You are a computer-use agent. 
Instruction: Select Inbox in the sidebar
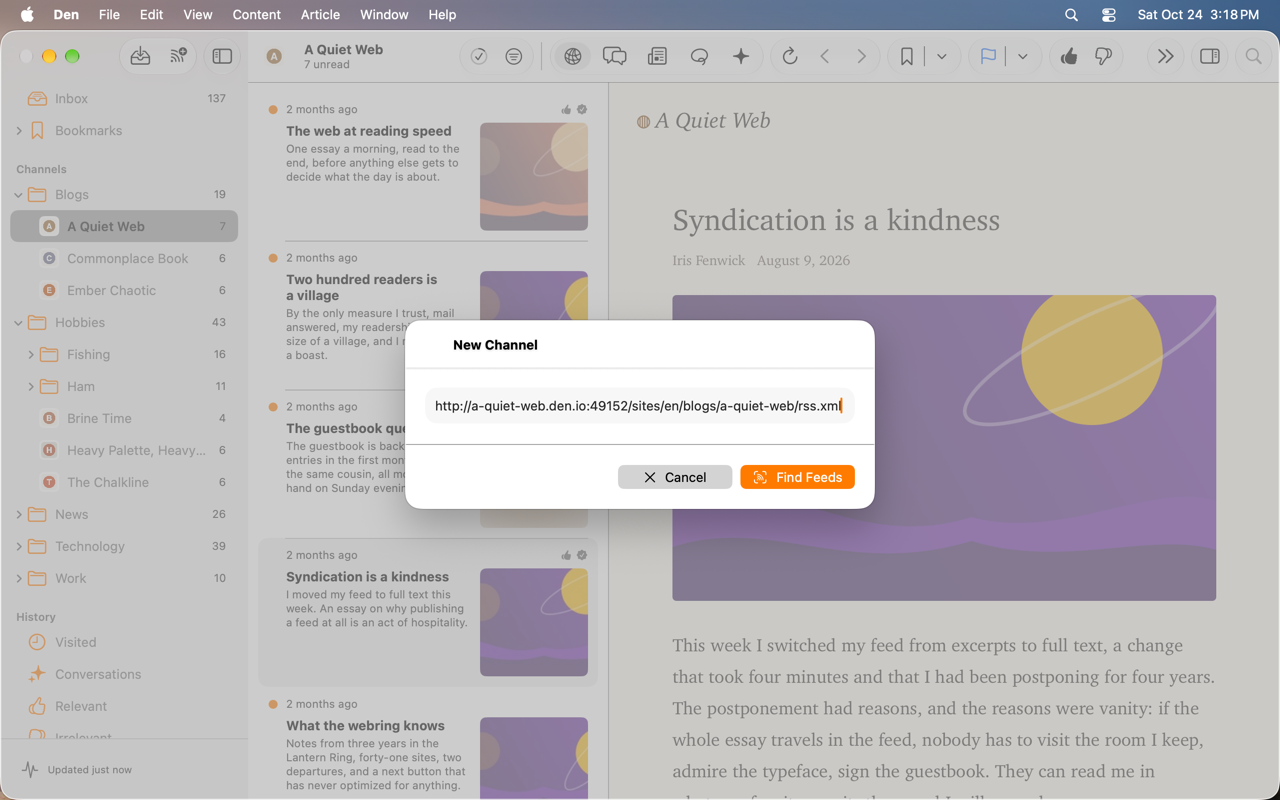(124, 99)
